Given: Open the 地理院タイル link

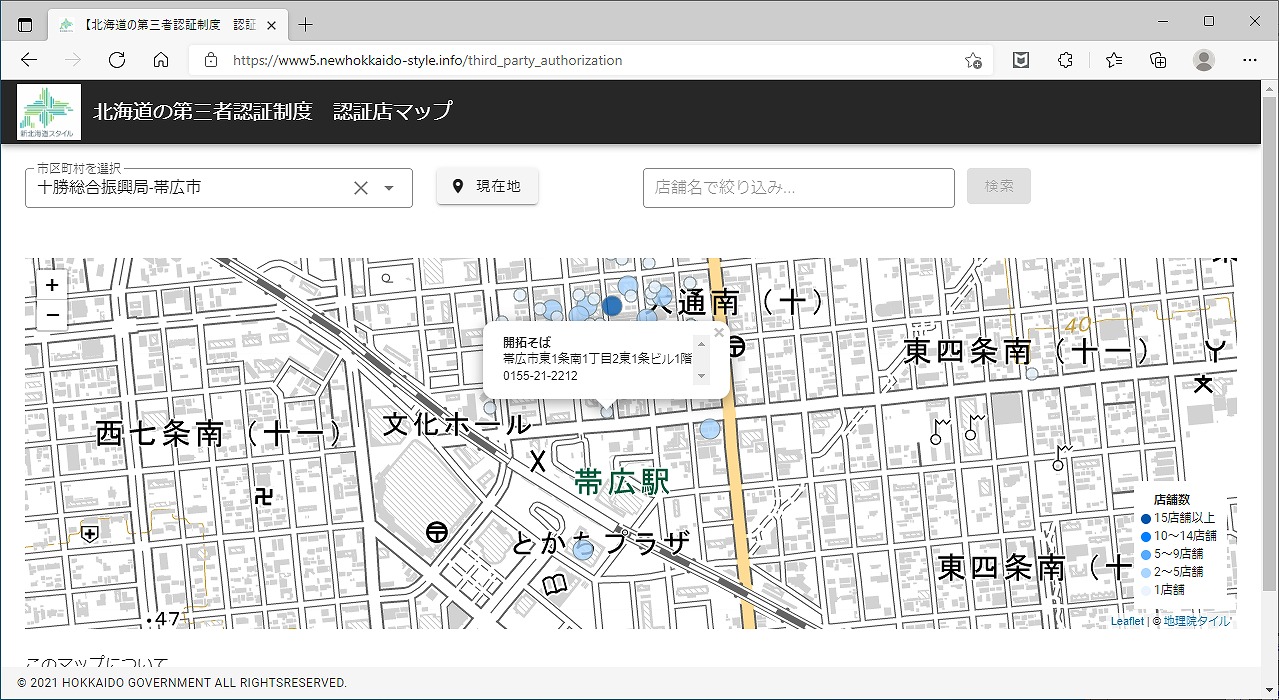Looking at the screenshot, I should click(x=1197, y=621).
